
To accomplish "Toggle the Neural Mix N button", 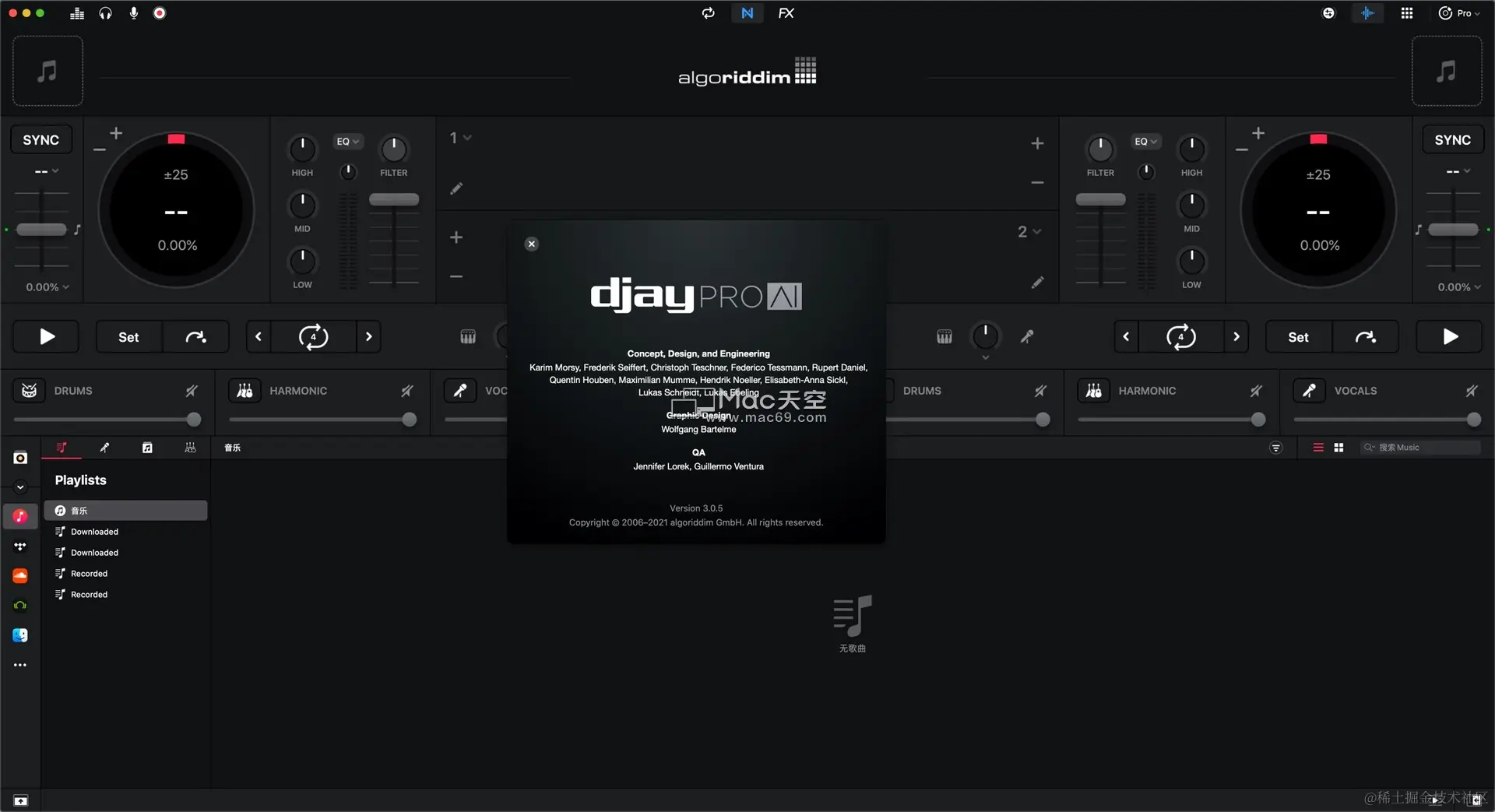I will (x=747, y=13).
